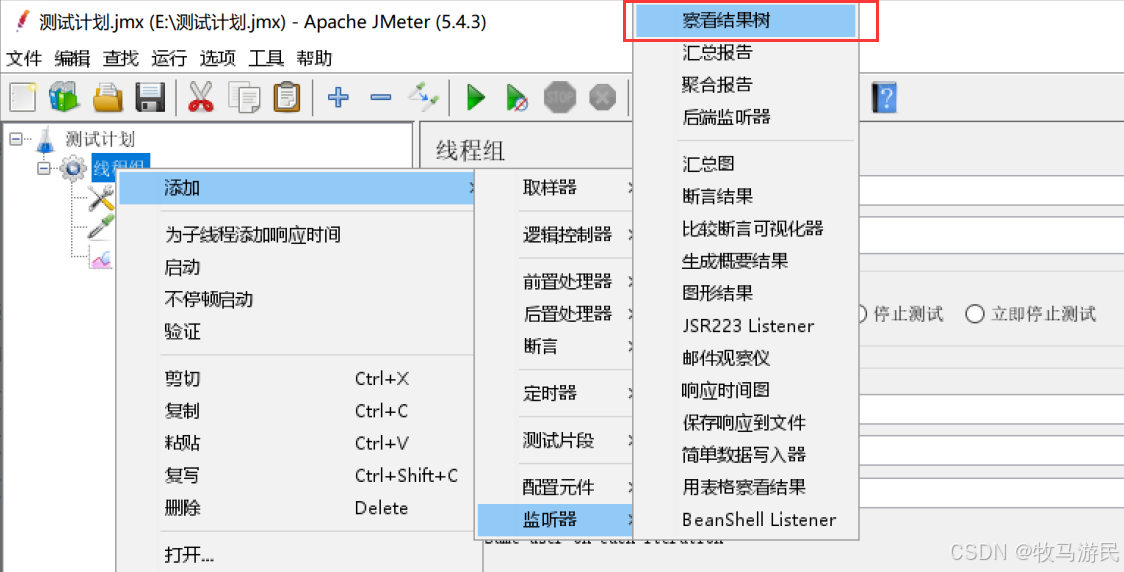Screen dimensions: 1124x572
Task: Choose 复写 Ctrl+Shift+C in context menu
Action: [297, 475]
